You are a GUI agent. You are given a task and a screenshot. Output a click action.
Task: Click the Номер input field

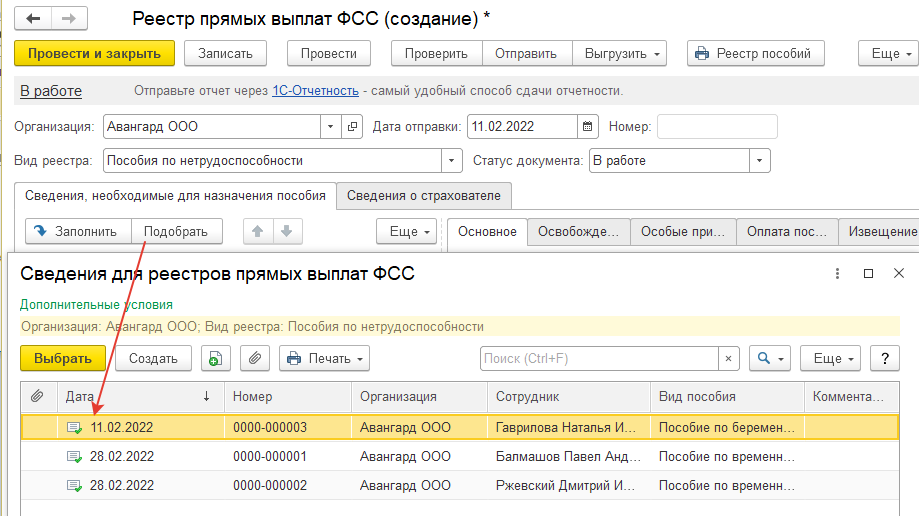[x=716, y=127]
